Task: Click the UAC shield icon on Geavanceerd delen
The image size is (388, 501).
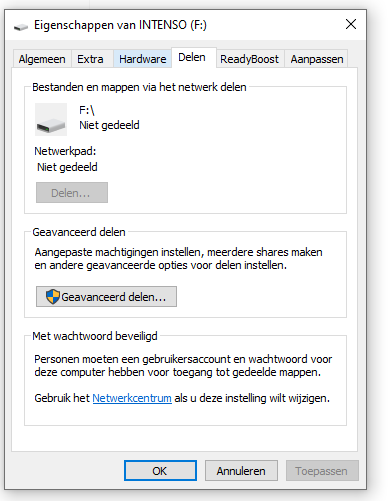Action: point(53,296)
